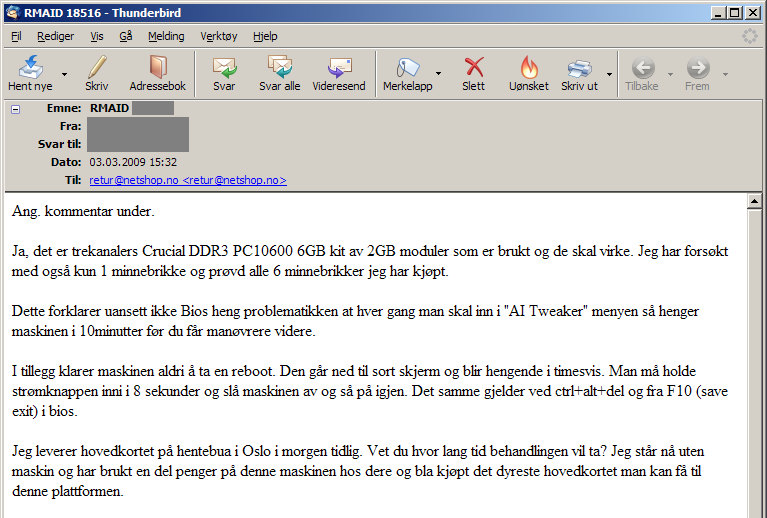Reply to everyone with Svar alle
The height and width of the screenshot is (518, 767).
click(279, 73)
